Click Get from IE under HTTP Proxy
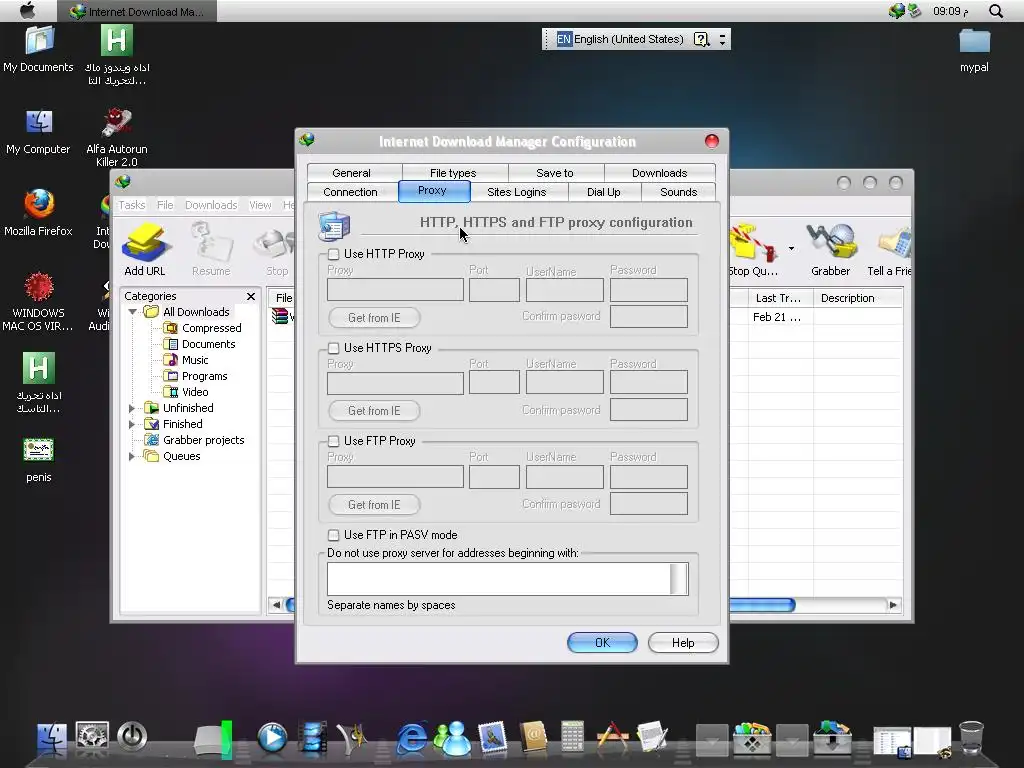The width and height of the screenshot is (1024, 768). click(x=374, y=318)
